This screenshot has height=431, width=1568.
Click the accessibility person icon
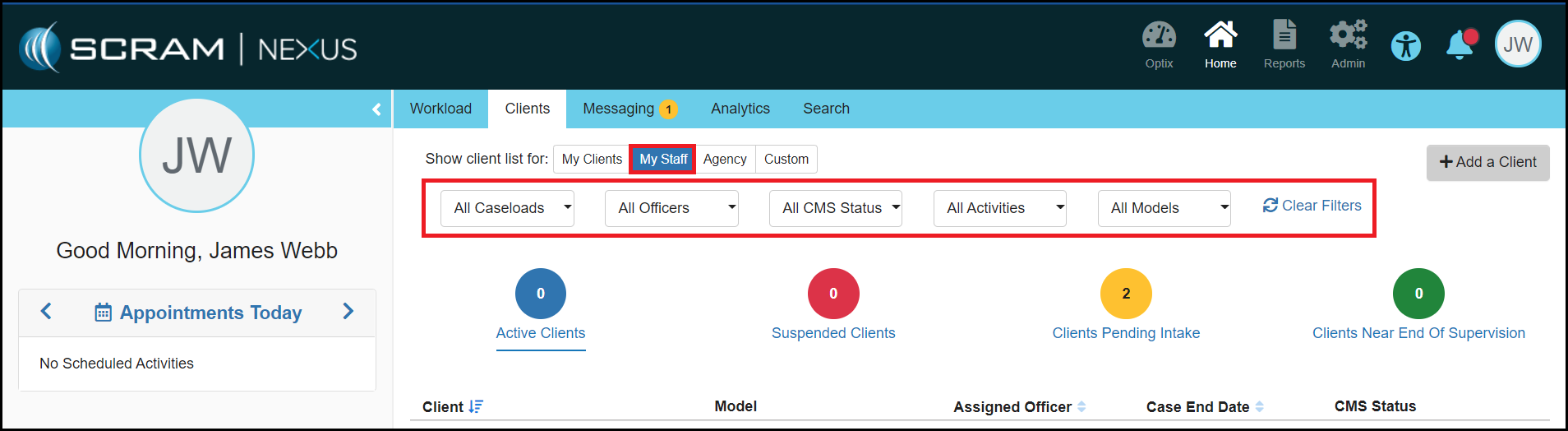coord(1405,45)
